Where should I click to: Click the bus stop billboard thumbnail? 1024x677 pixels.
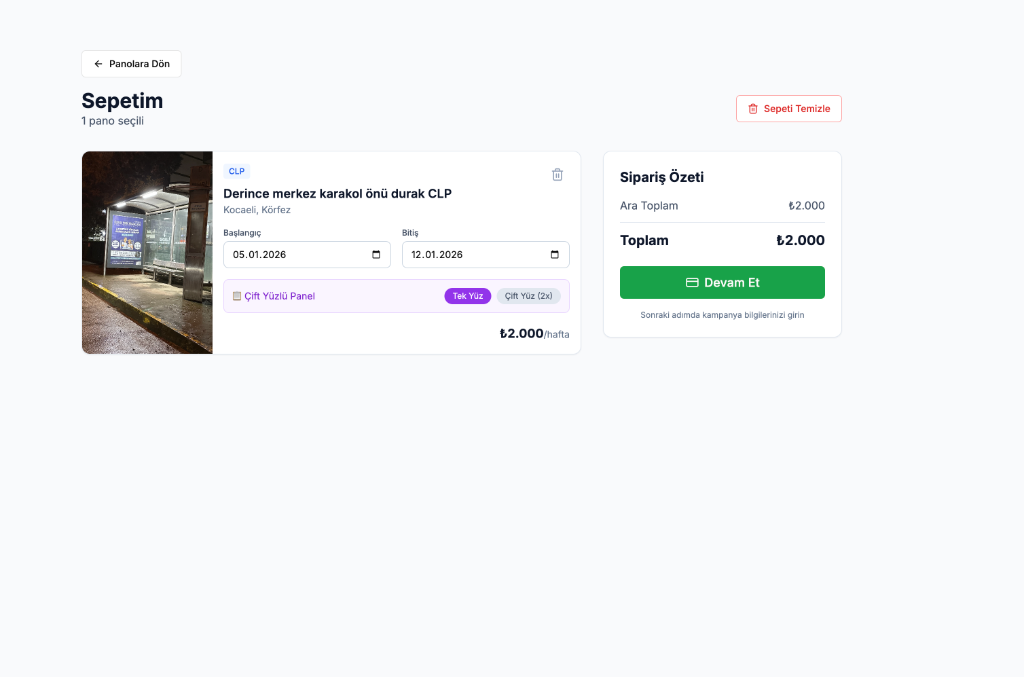click(x=147, y=253)
